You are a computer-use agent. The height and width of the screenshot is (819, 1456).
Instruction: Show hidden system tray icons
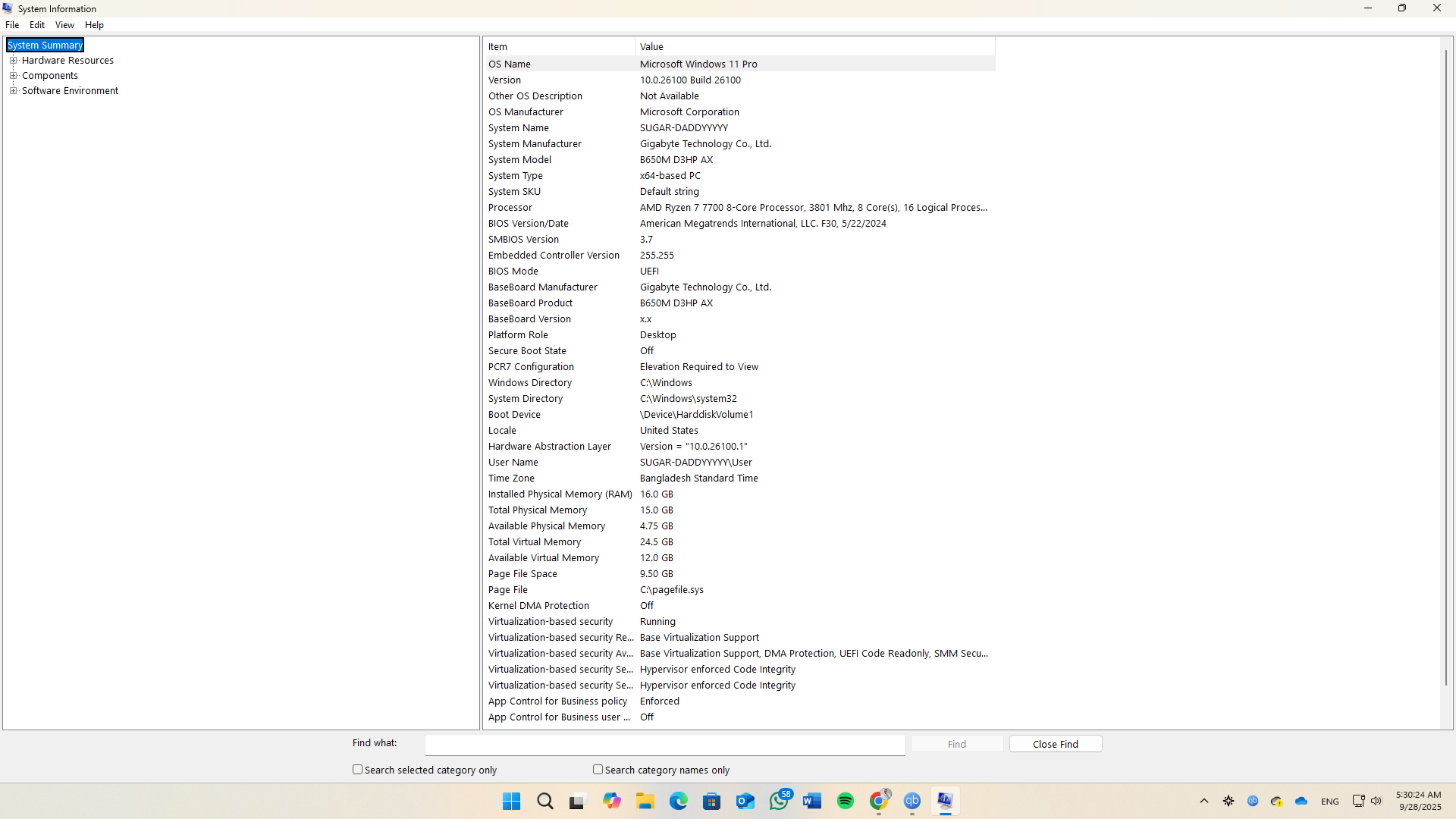1204,801
